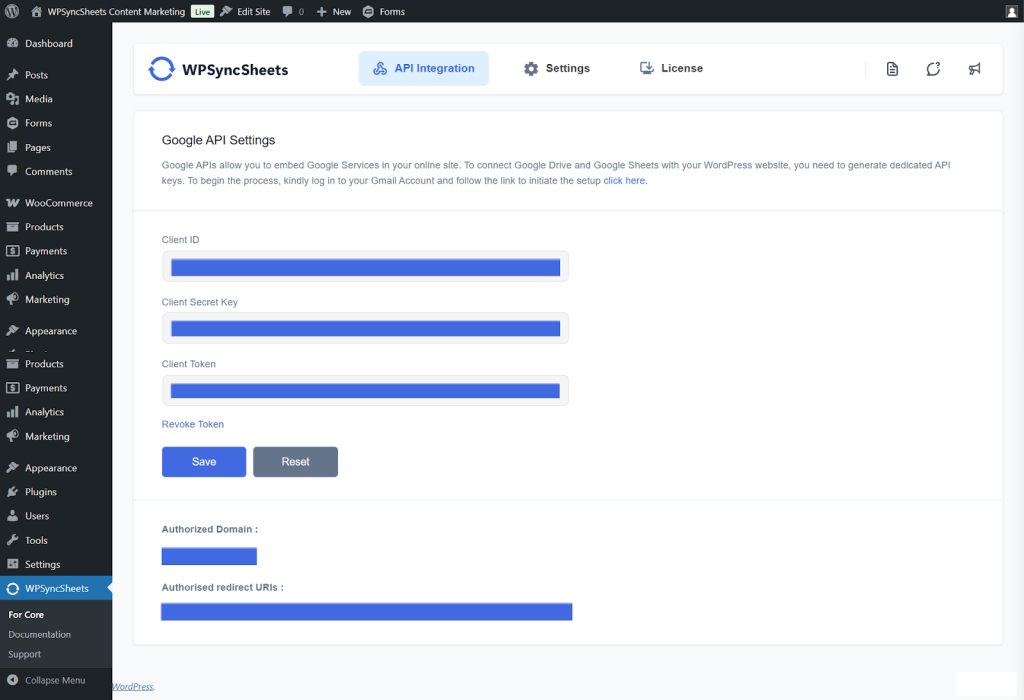Save the Google API settings
Screen dimensions: 1024x700
pyautogui.click(x=204, y=462)
